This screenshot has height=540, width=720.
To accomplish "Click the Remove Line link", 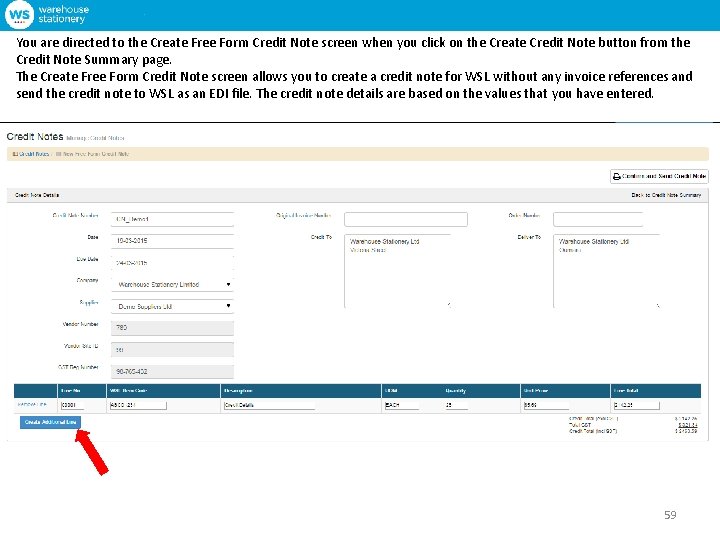I will tap(32, 405).
